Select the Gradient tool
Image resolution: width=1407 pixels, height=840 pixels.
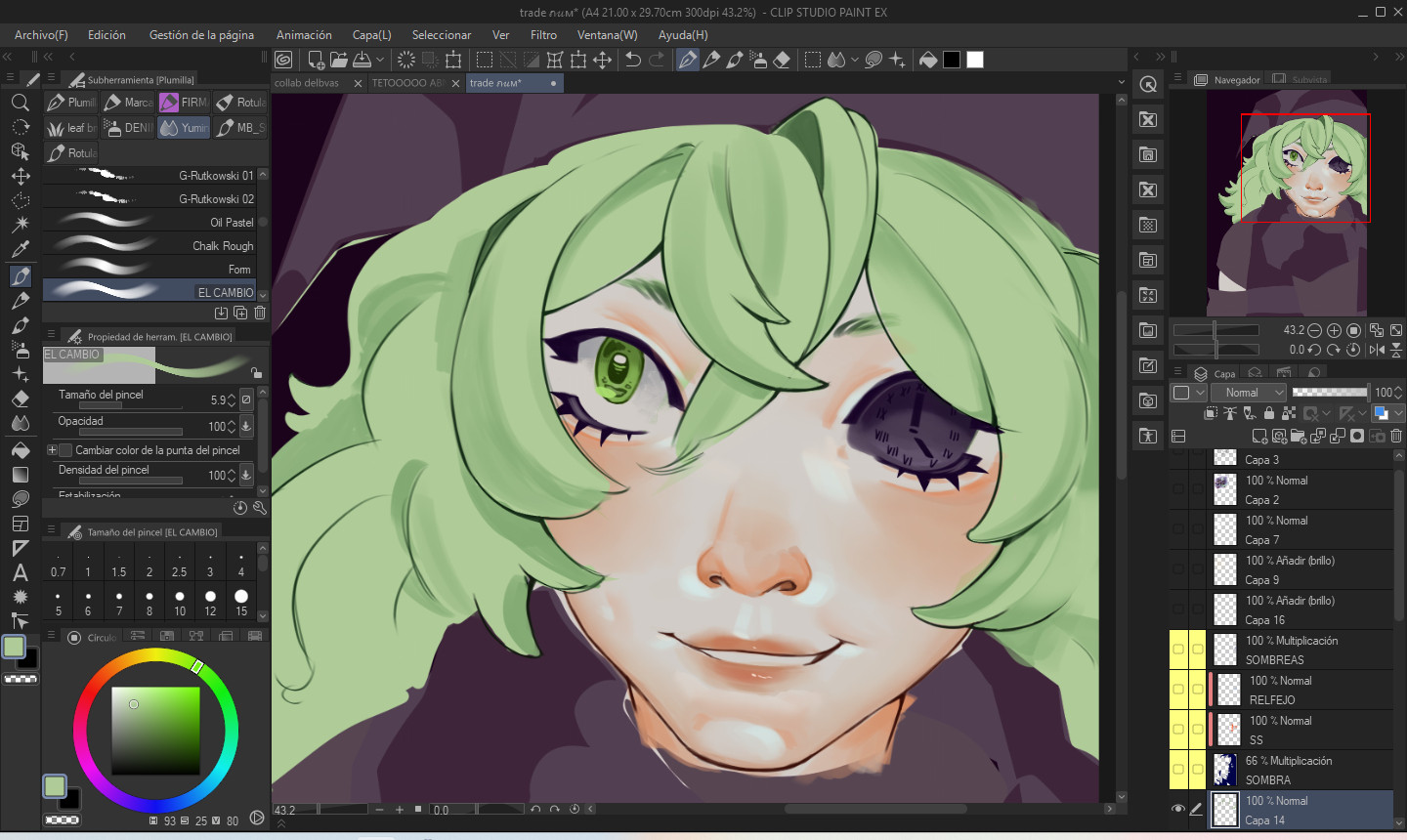pyautogui.click(x=20, y=475)
